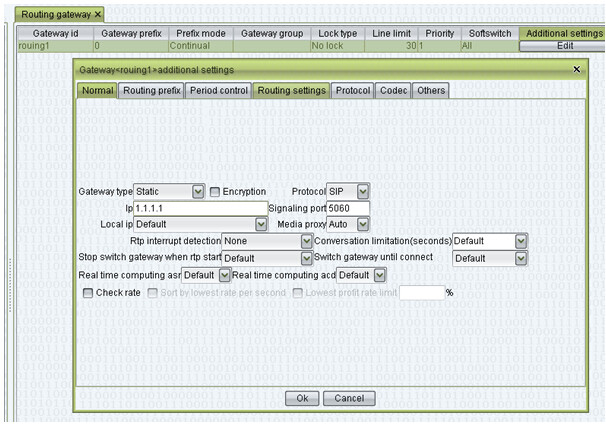Focus the Signaling port field
The image size is (606, 425).
[x=349, y=208]
